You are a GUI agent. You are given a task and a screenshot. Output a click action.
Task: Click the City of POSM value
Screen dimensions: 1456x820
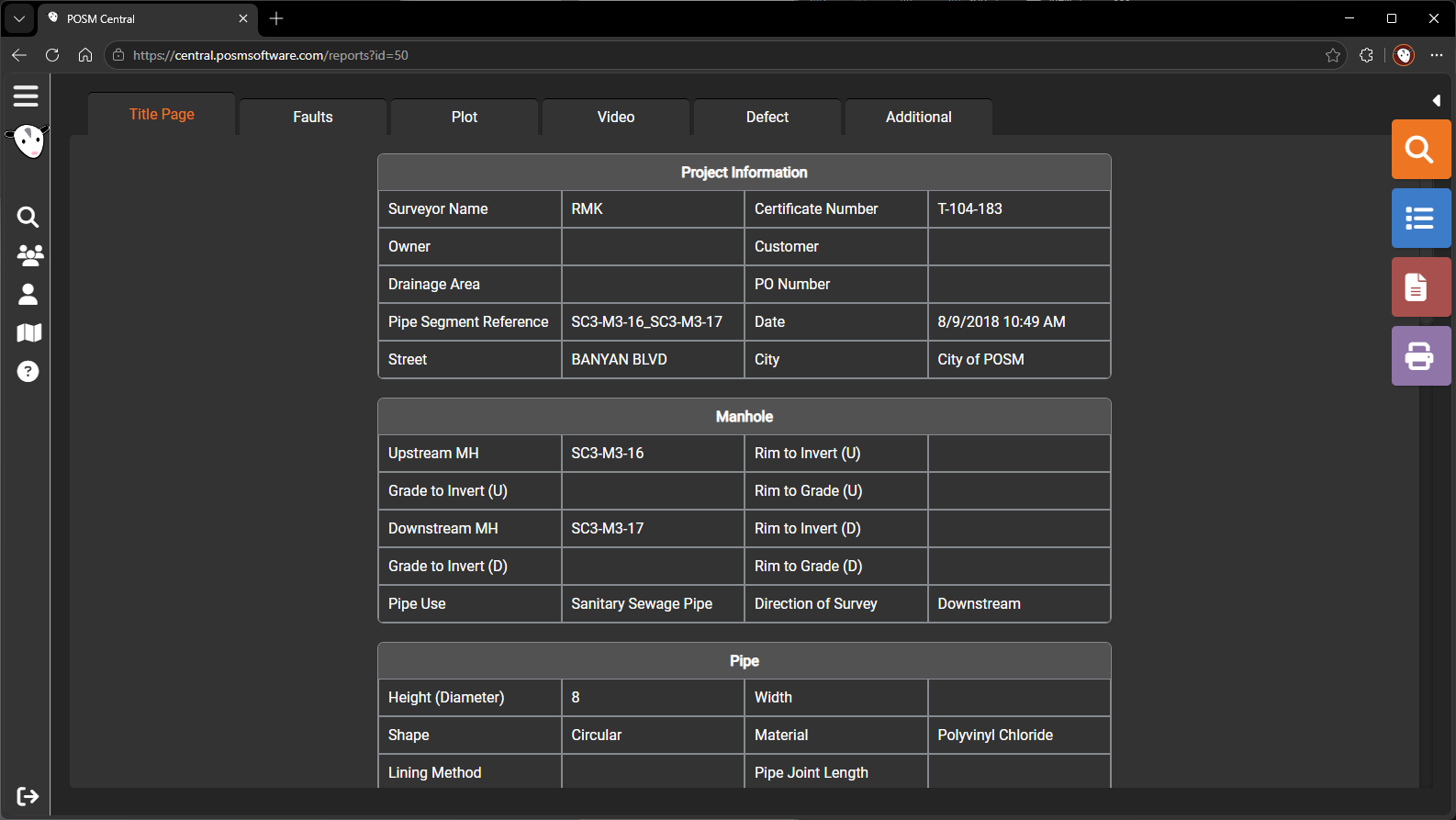[x=981, y=360]
